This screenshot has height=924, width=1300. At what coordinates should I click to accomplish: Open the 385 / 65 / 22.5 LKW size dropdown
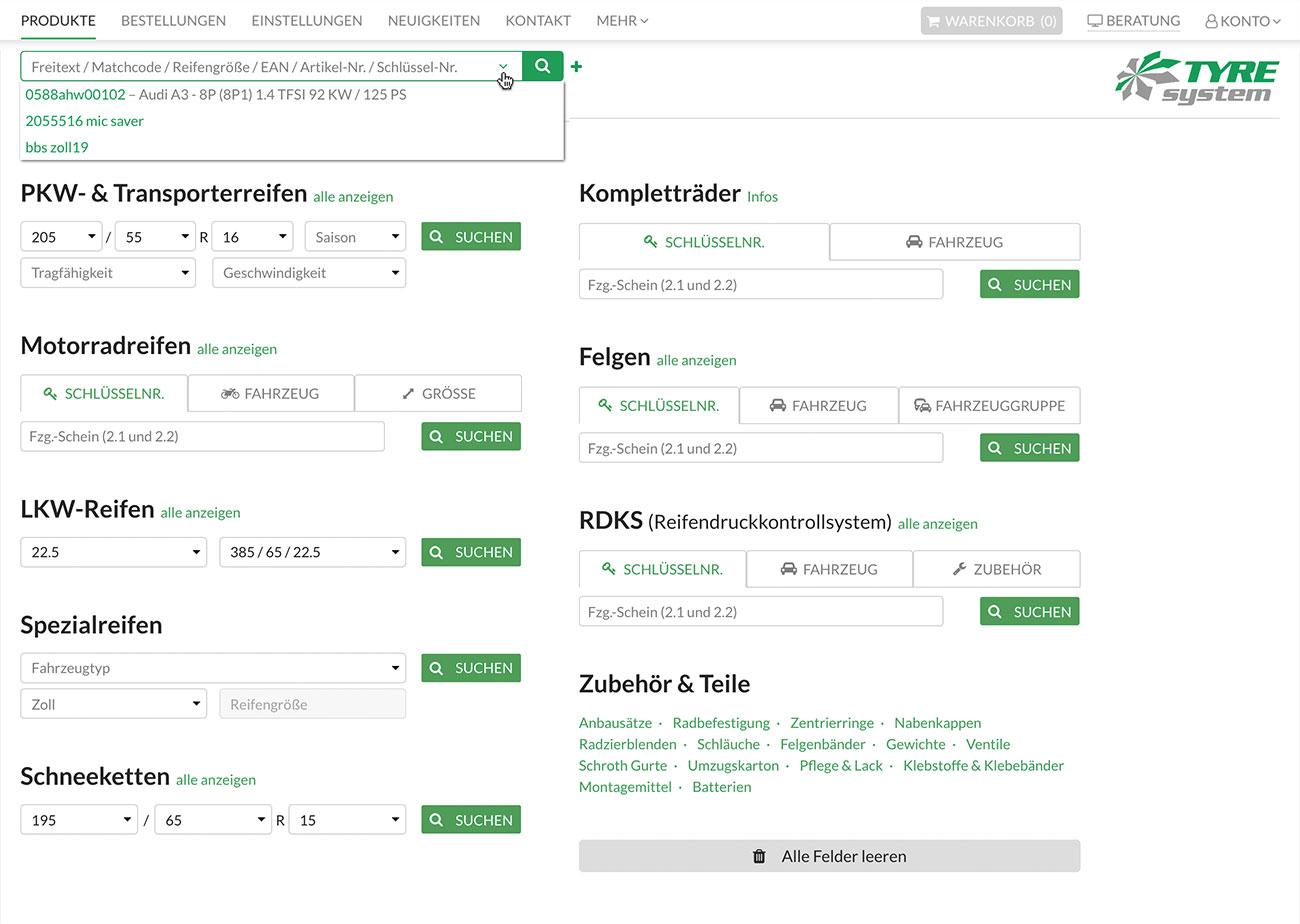pyautogui.click(x=311, y=551)
